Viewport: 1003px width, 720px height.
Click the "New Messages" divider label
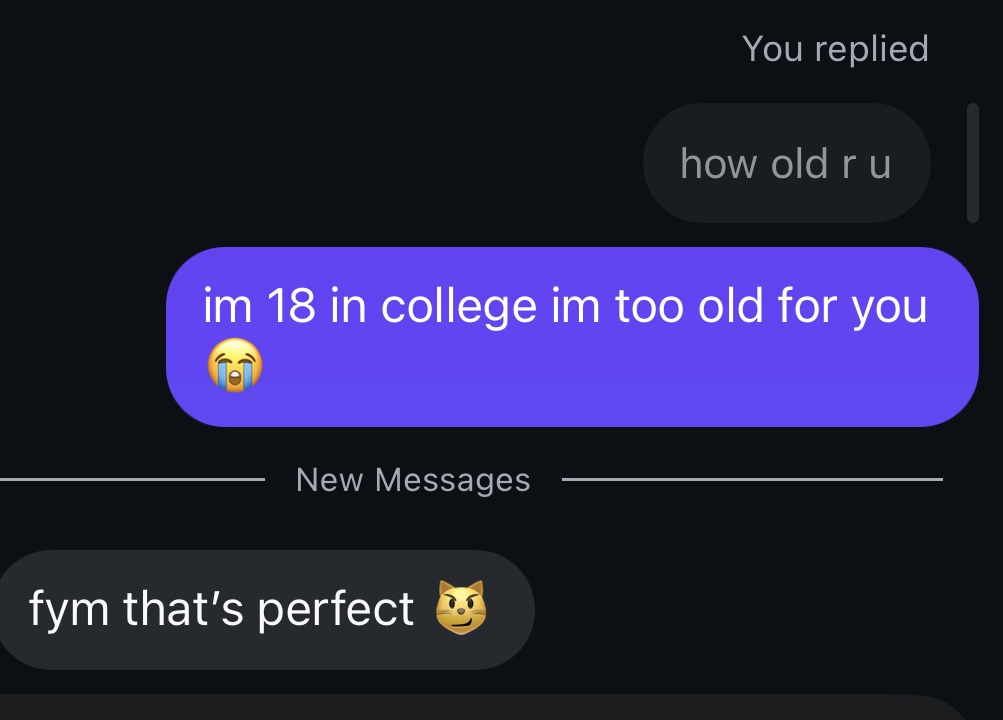click(x=413, y=480)
